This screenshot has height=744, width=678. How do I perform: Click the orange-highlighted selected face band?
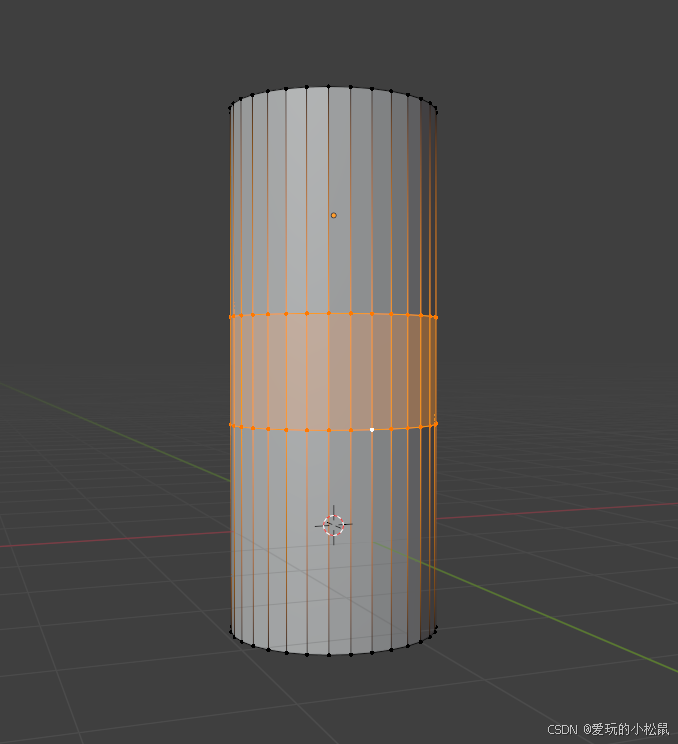[x=333, y=372]
